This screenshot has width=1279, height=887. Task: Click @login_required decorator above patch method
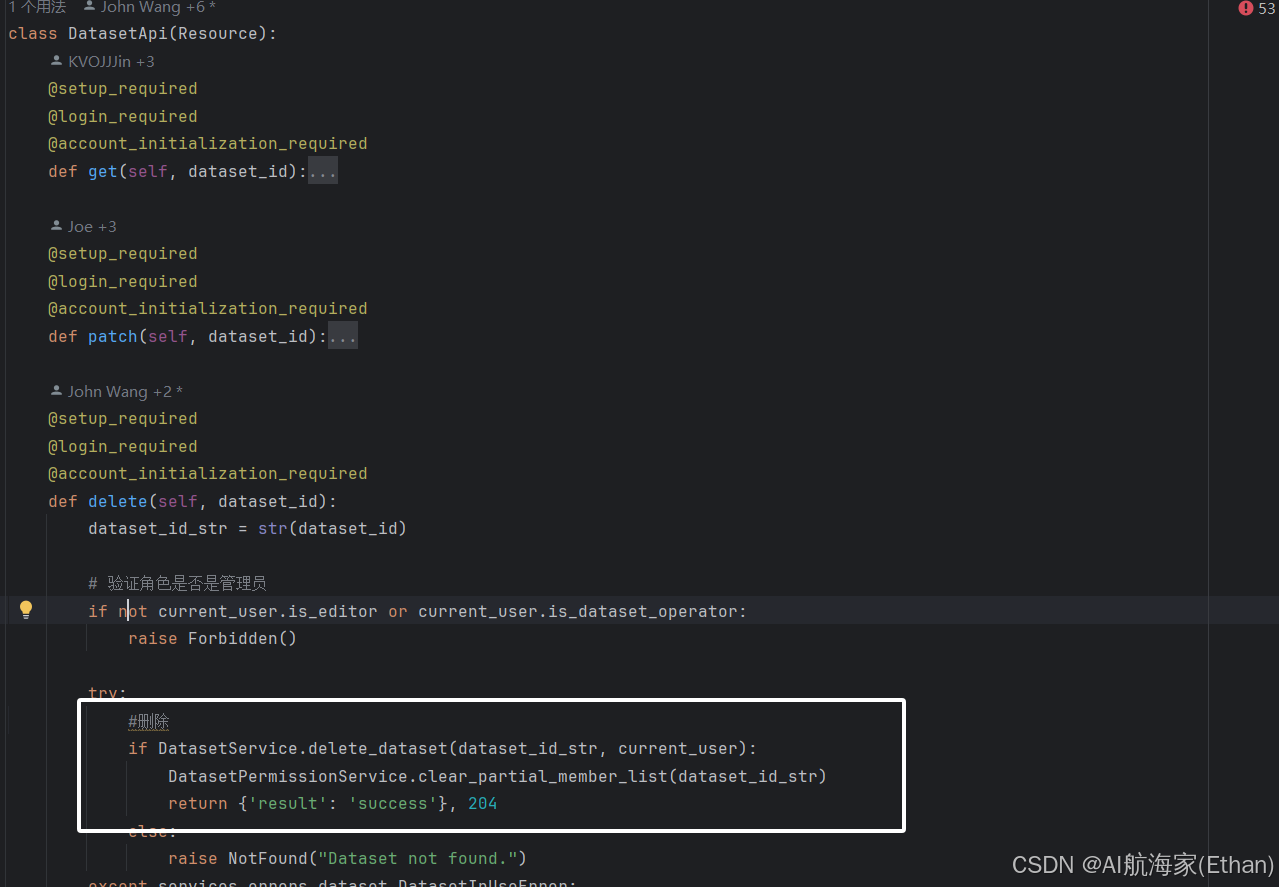[x=123, y=282]
